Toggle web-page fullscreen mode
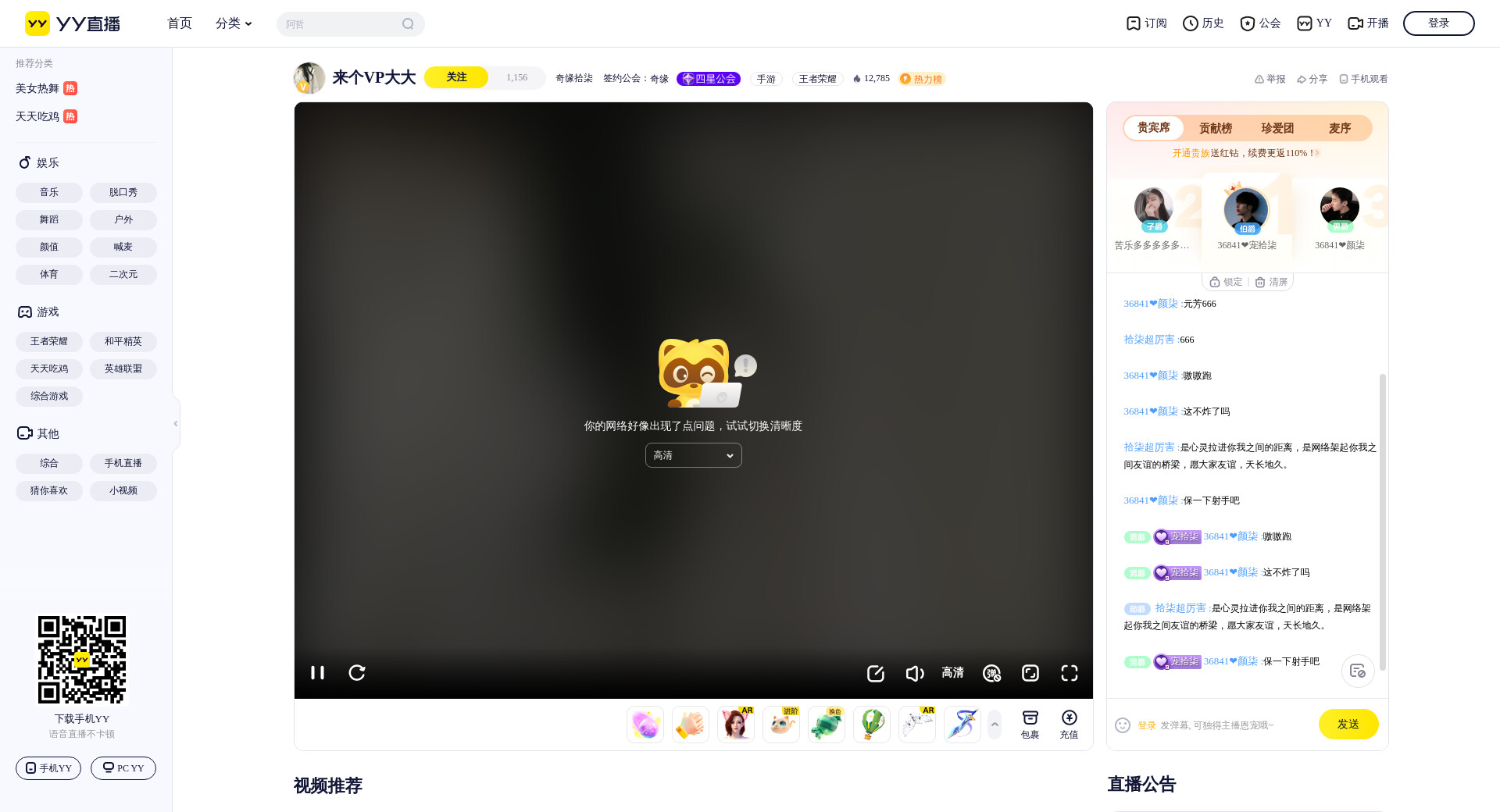1500x812 pixels. pos(1030,673)
